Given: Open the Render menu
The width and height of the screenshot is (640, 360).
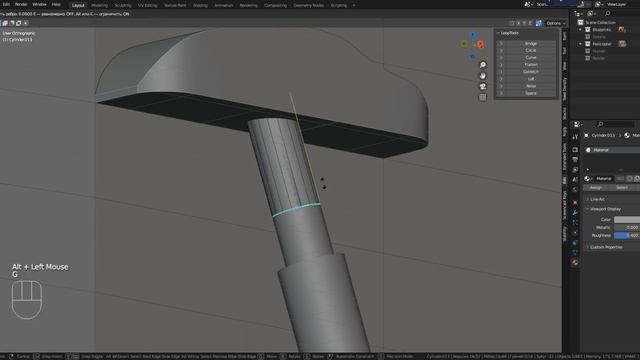Looking at the screenshot, I should click(x=21, y=4).
